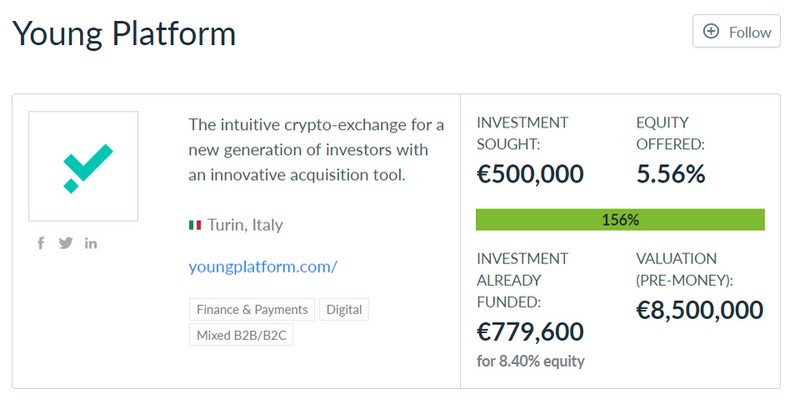Click the 'for 8.40% equity' note
This screenshot has height=400, width=800.
click(x=530, y=361)
